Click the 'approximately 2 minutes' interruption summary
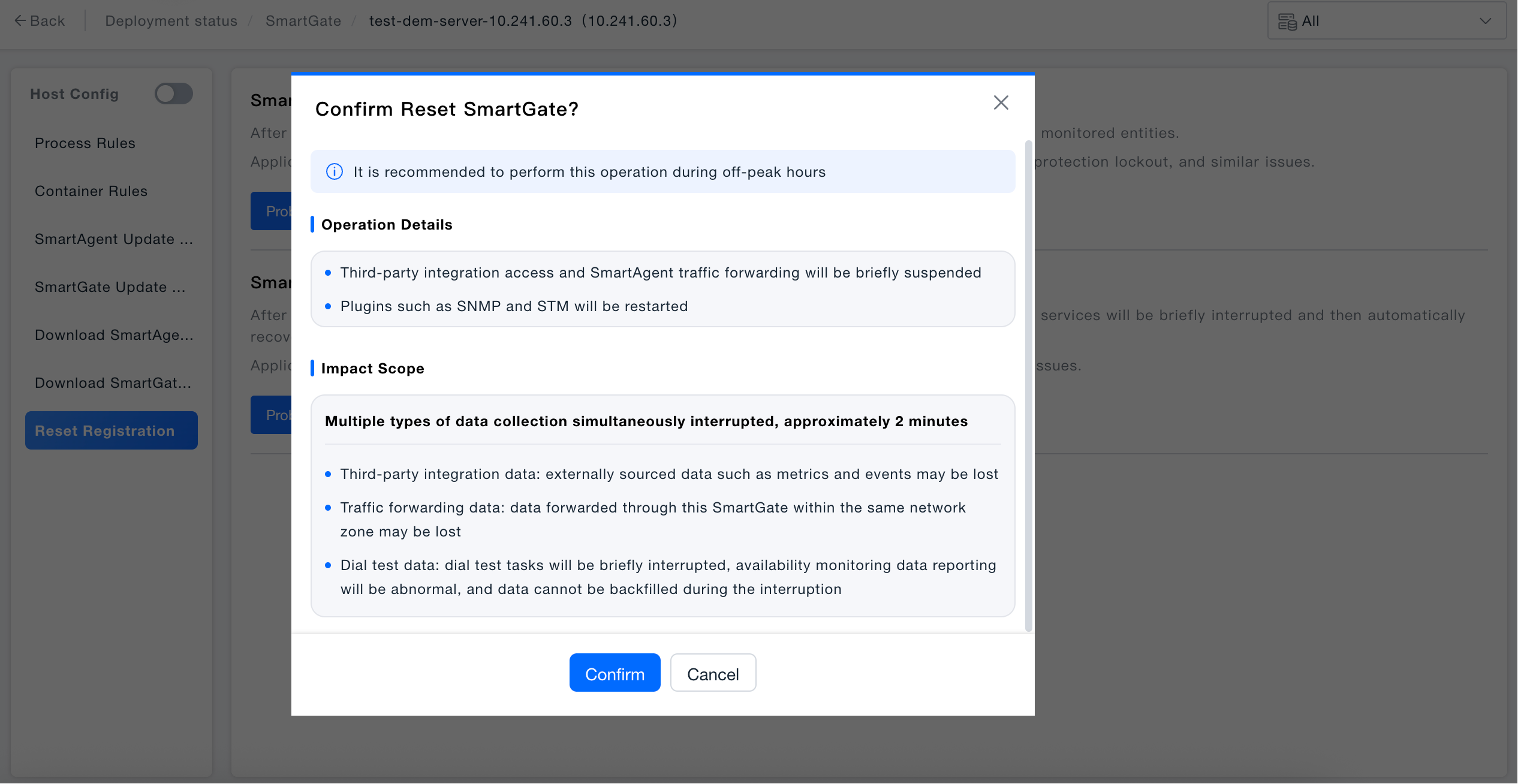This screenshot has height=784, width=1518. point(646,421)
